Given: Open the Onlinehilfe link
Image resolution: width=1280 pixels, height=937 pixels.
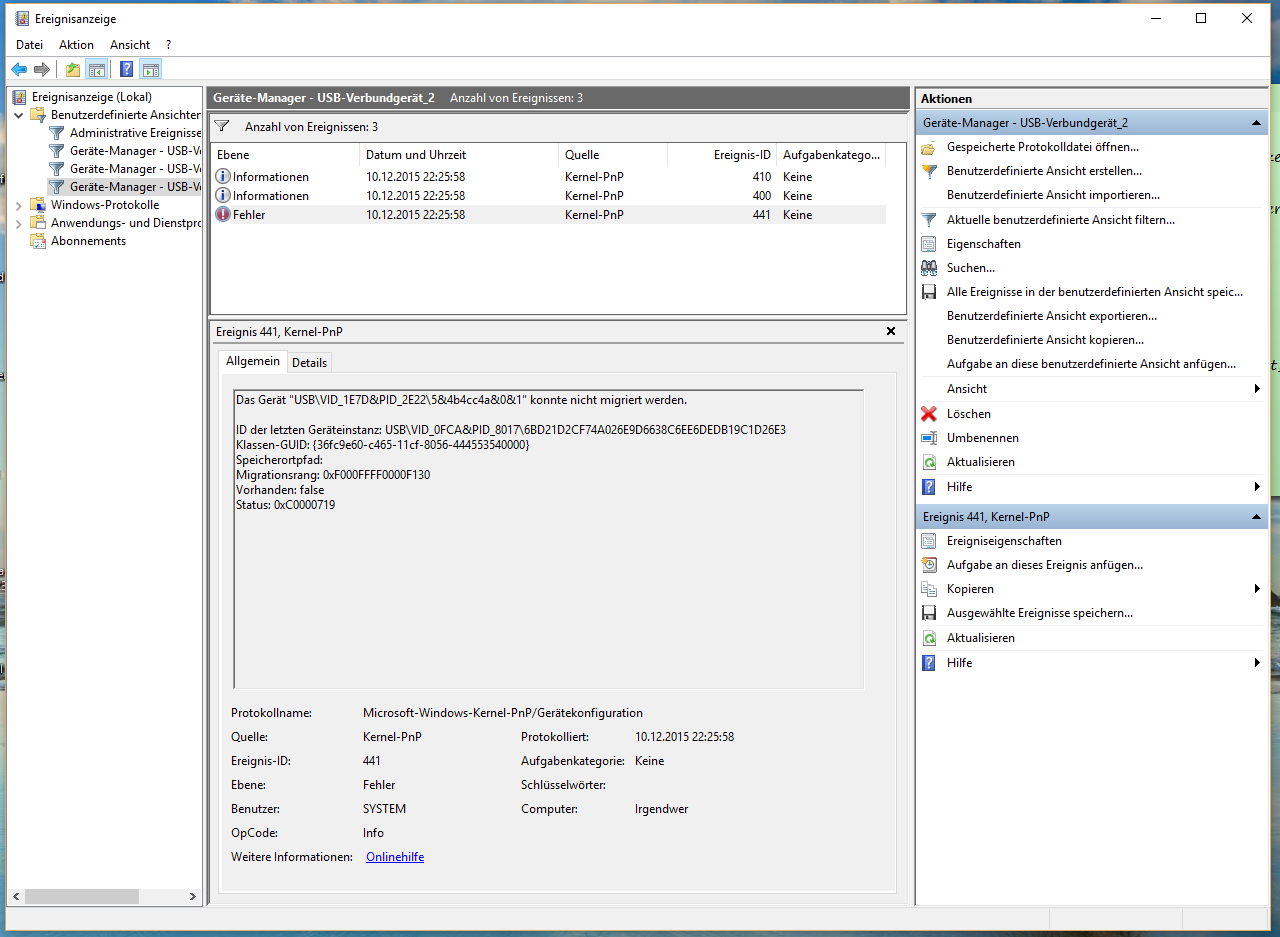Looking at the screenshot, I should pos(395,857).
